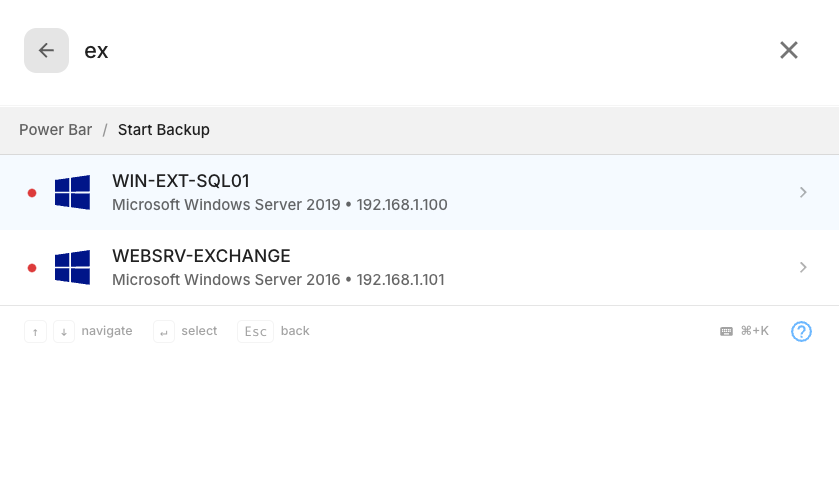Click the Windows logo for WIN-EXT-SQL01

72,192
